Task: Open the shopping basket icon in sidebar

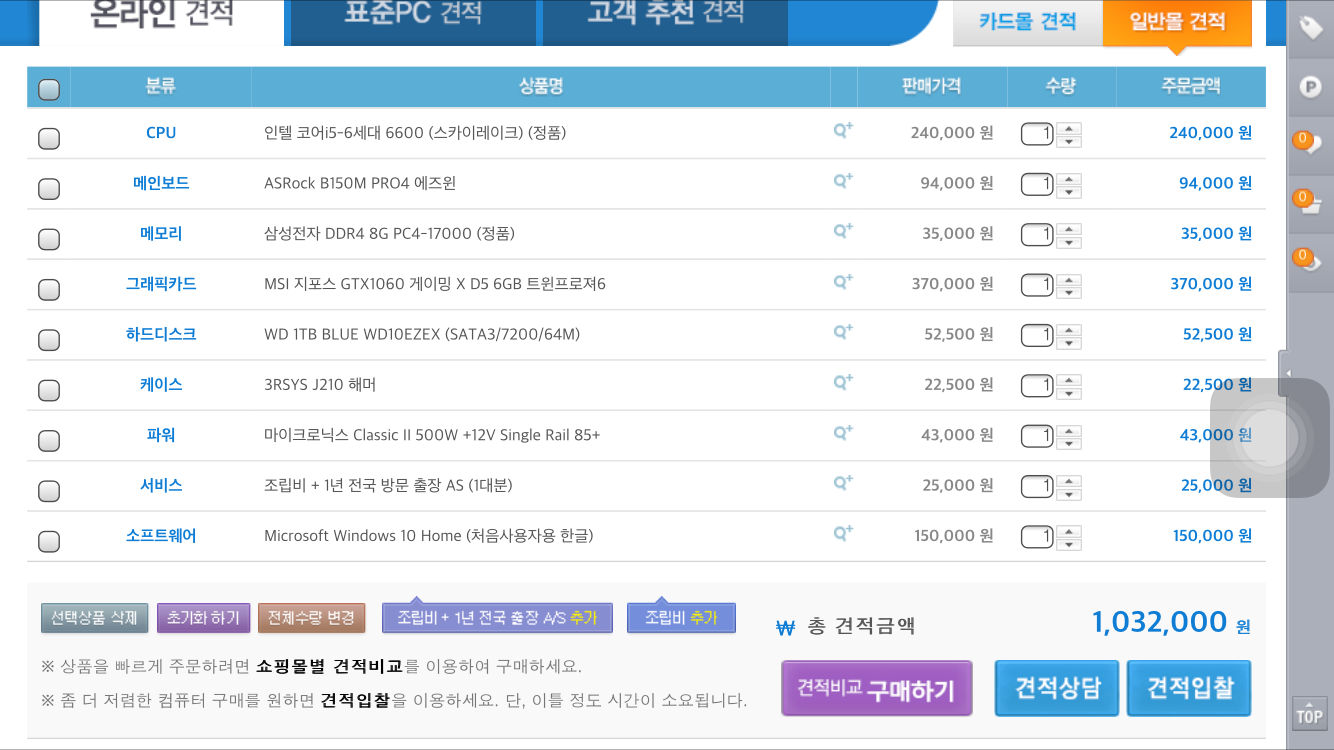Action: click(x=1308, y=200)
